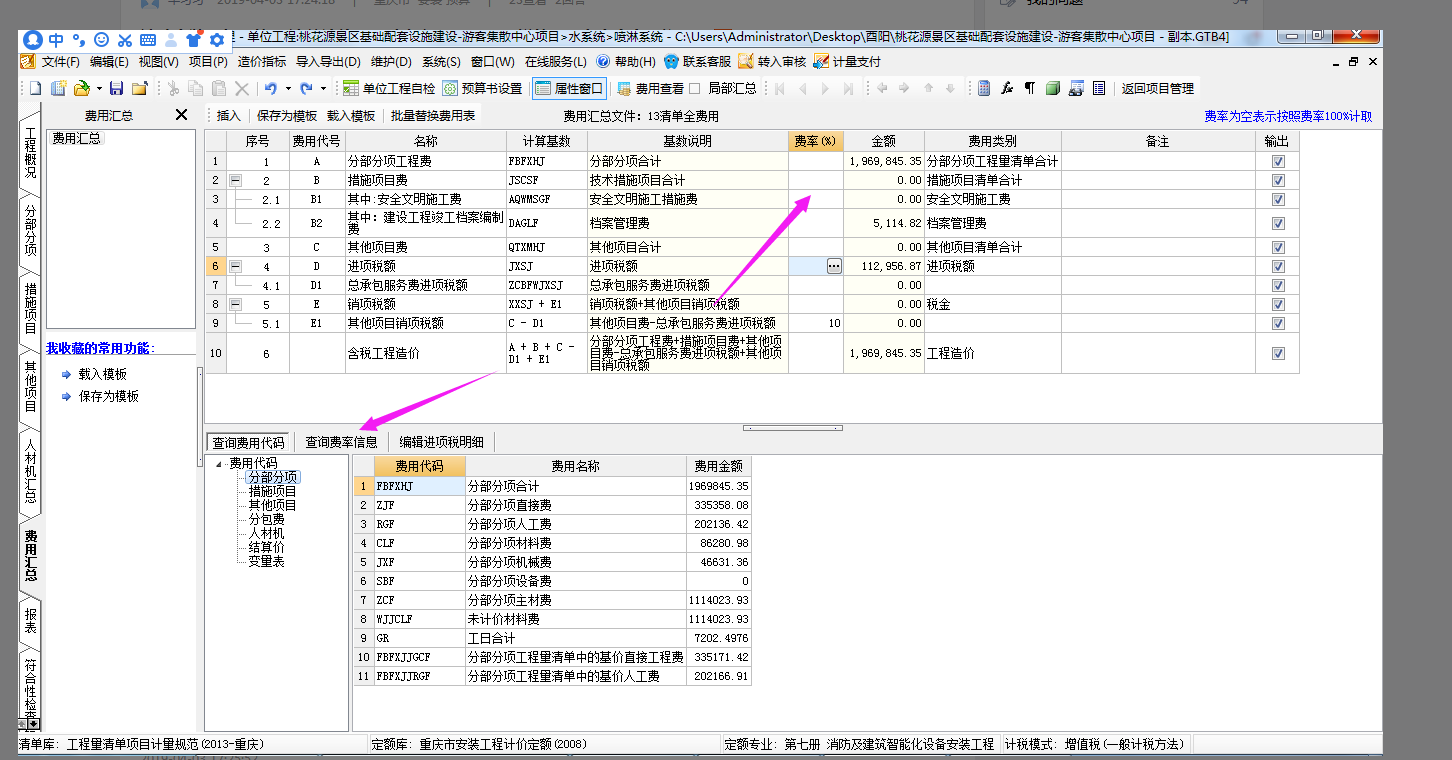Click the 转入审核 icon button
The width and height of the screenshot is (1452, 760).
[x=773, y=62]
